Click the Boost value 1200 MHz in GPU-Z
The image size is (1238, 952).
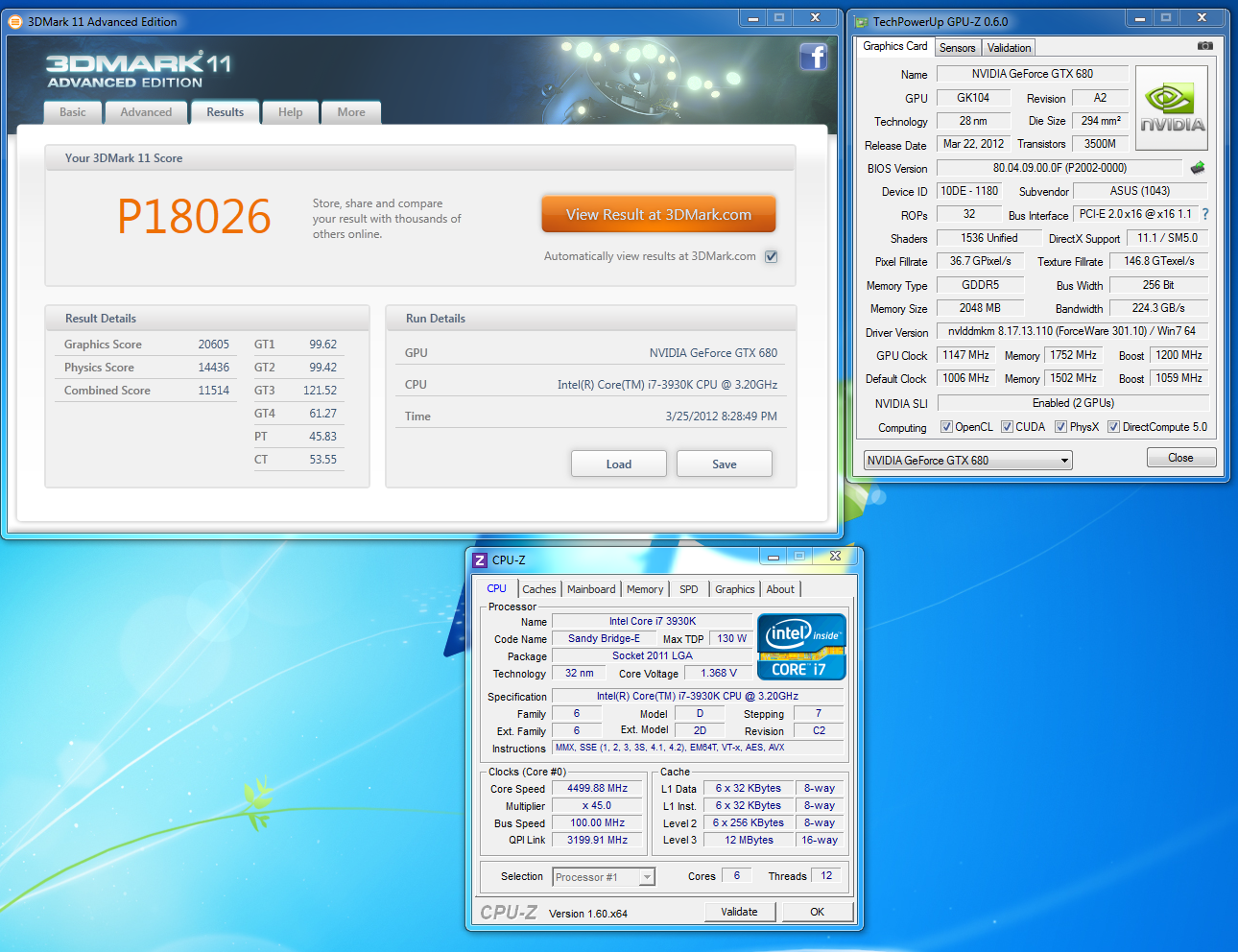1178,355
